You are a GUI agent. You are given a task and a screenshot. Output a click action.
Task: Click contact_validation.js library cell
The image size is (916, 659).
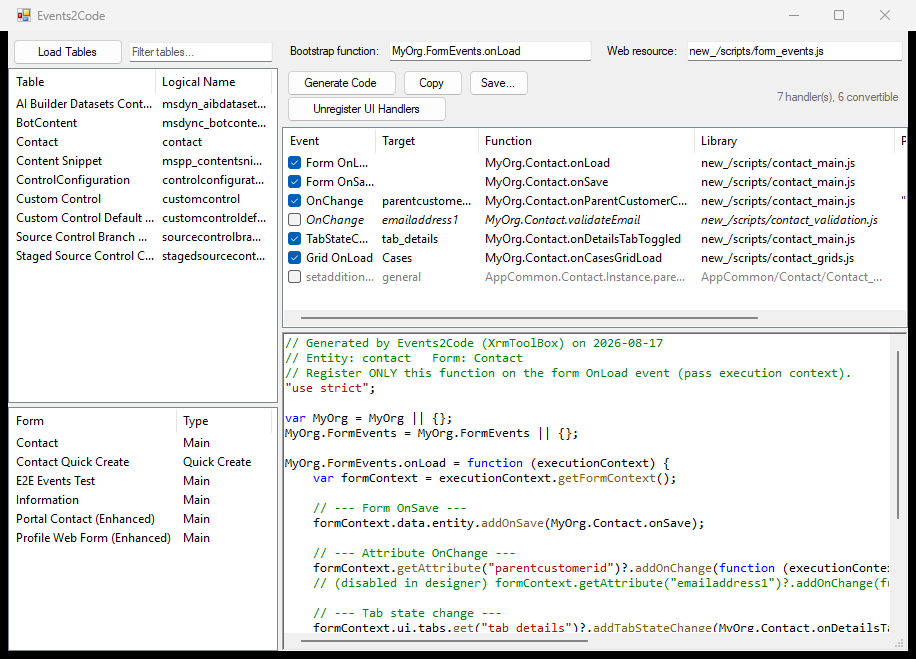point(789,220)
